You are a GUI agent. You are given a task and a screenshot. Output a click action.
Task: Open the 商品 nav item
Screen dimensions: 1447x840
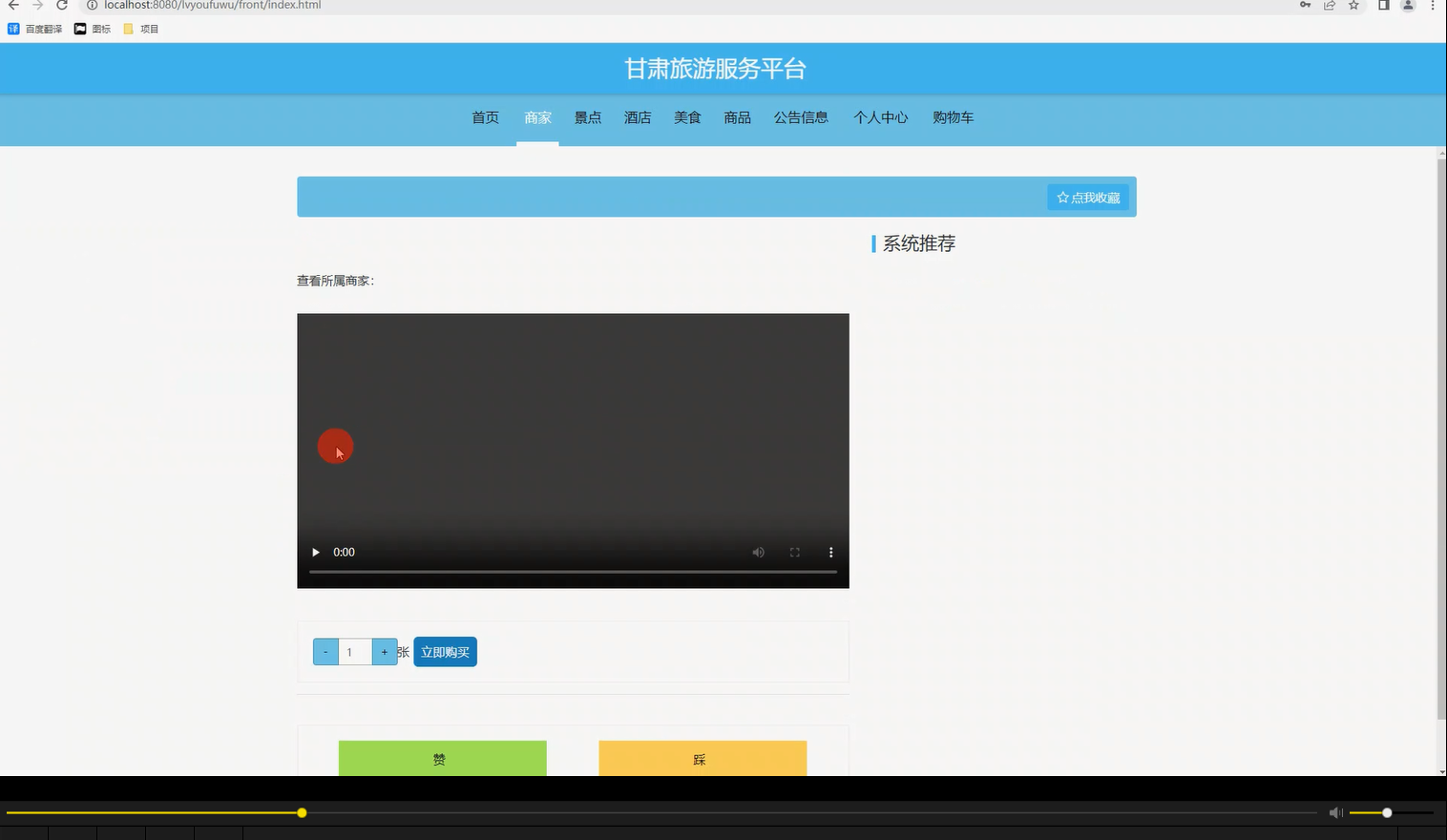pyautogui.click(x=737, y=117)
